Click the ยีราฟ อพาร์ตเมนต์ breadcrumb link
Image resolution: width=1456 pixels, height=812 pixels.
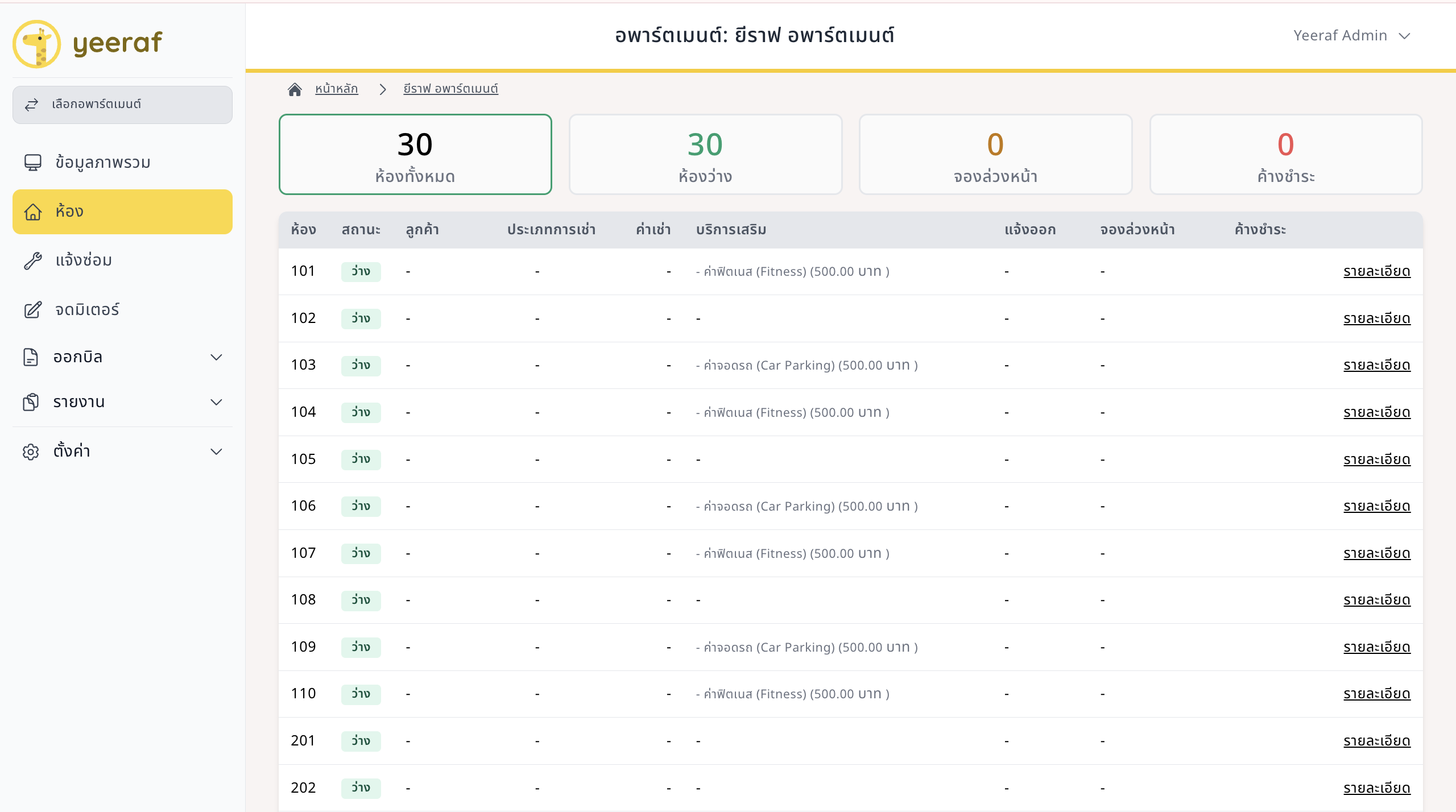(x=451, y=89)
